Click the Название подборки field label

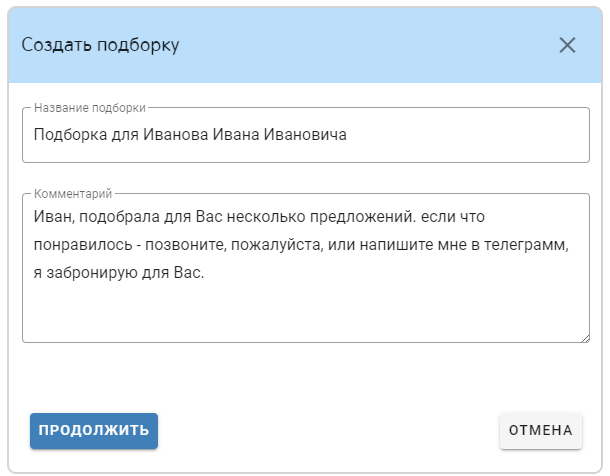coord(90,108)
